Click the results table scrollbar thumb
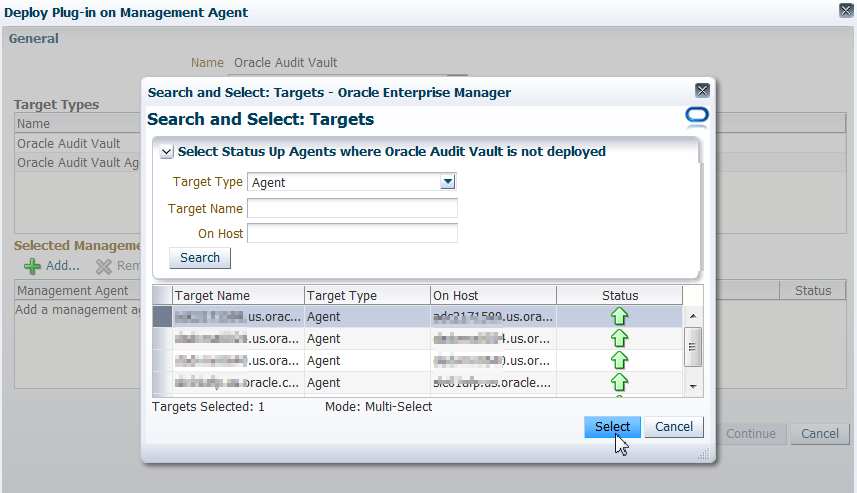 click(692, 347)
